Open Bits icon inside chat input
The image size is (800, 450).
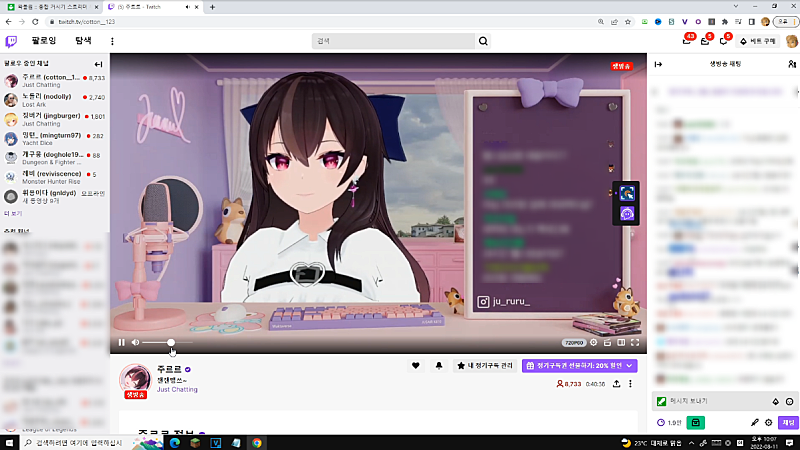coord(776,402)
